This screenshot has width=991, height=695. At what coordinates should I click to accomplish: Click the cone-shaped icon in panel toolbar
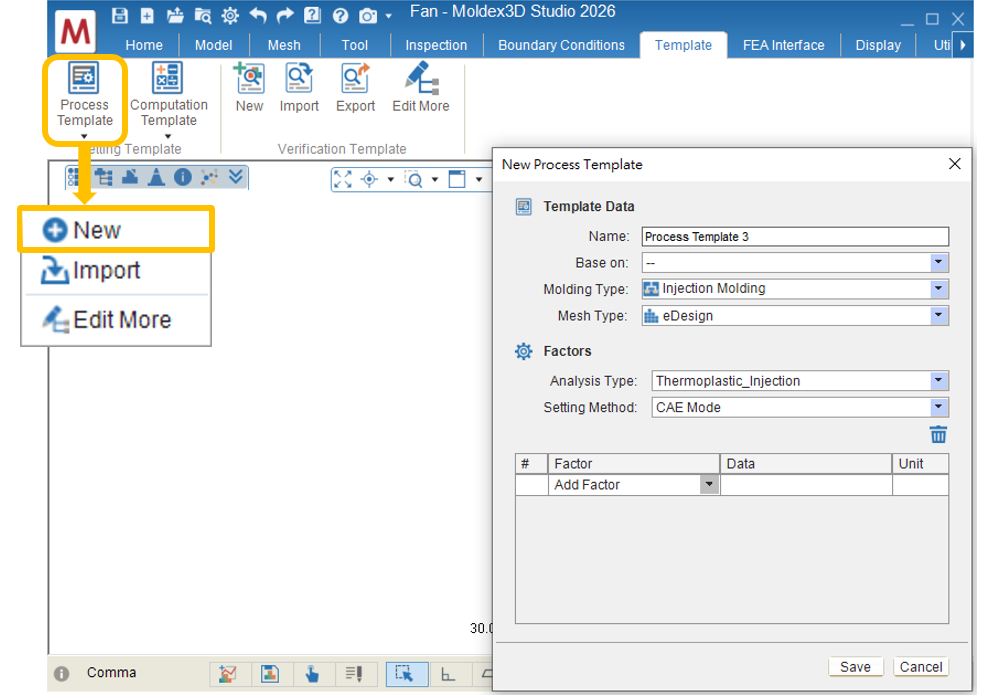click(156, 178)
